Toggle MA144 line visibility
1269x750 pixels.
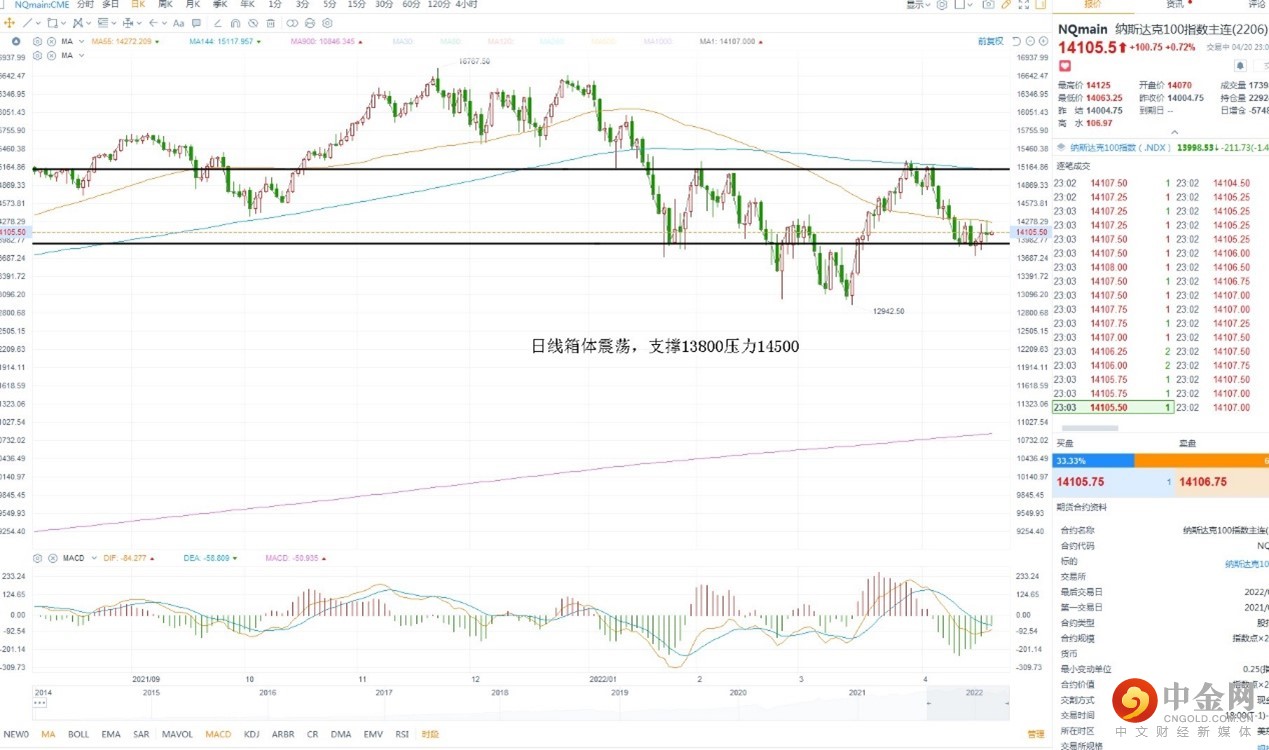click(x=224, y=41)
